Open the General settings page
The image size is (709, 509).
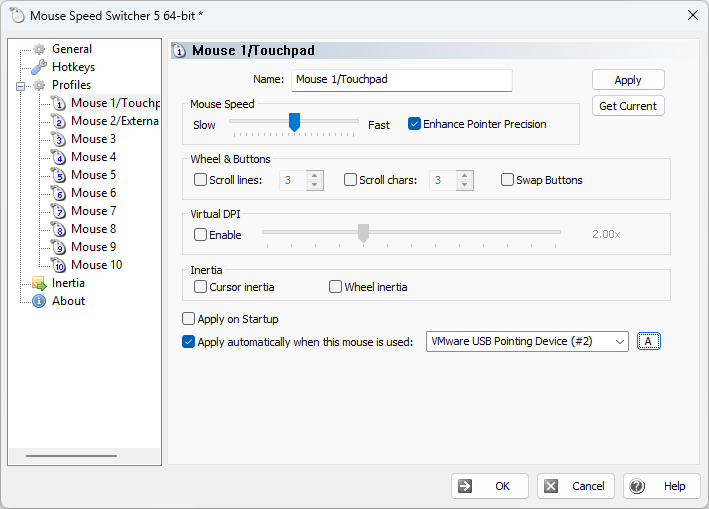point(72,49)
